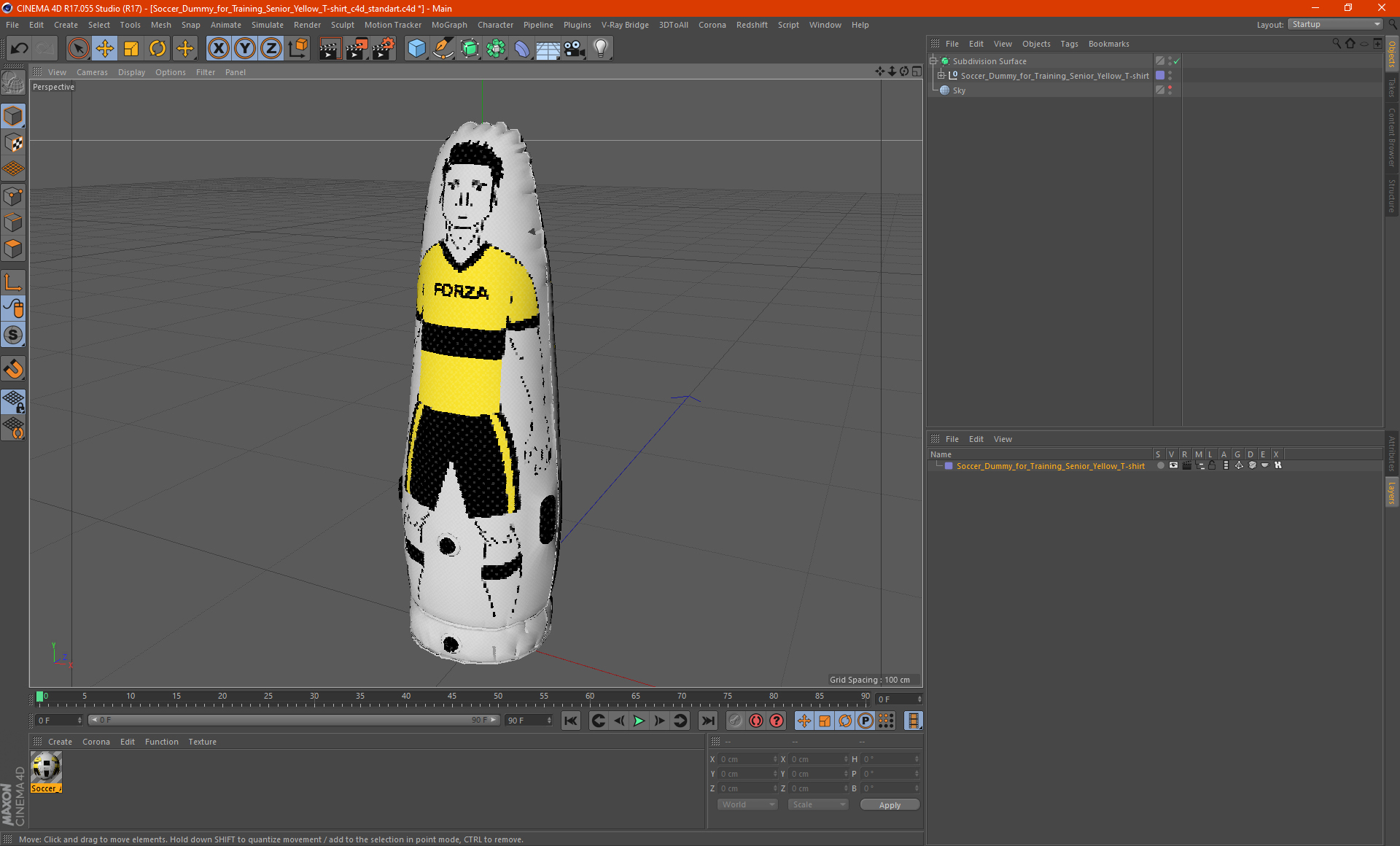Collapse the Subdivision Surface tree node
The image size is (1400, 846).
[x=933, y=61]
